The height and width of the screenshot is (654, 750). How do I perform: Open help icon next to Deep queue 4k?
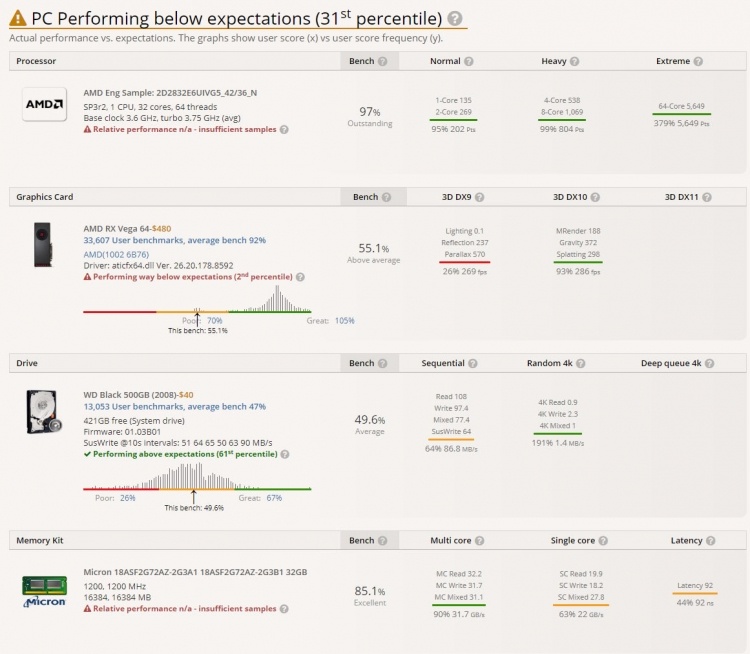point(710,364)
